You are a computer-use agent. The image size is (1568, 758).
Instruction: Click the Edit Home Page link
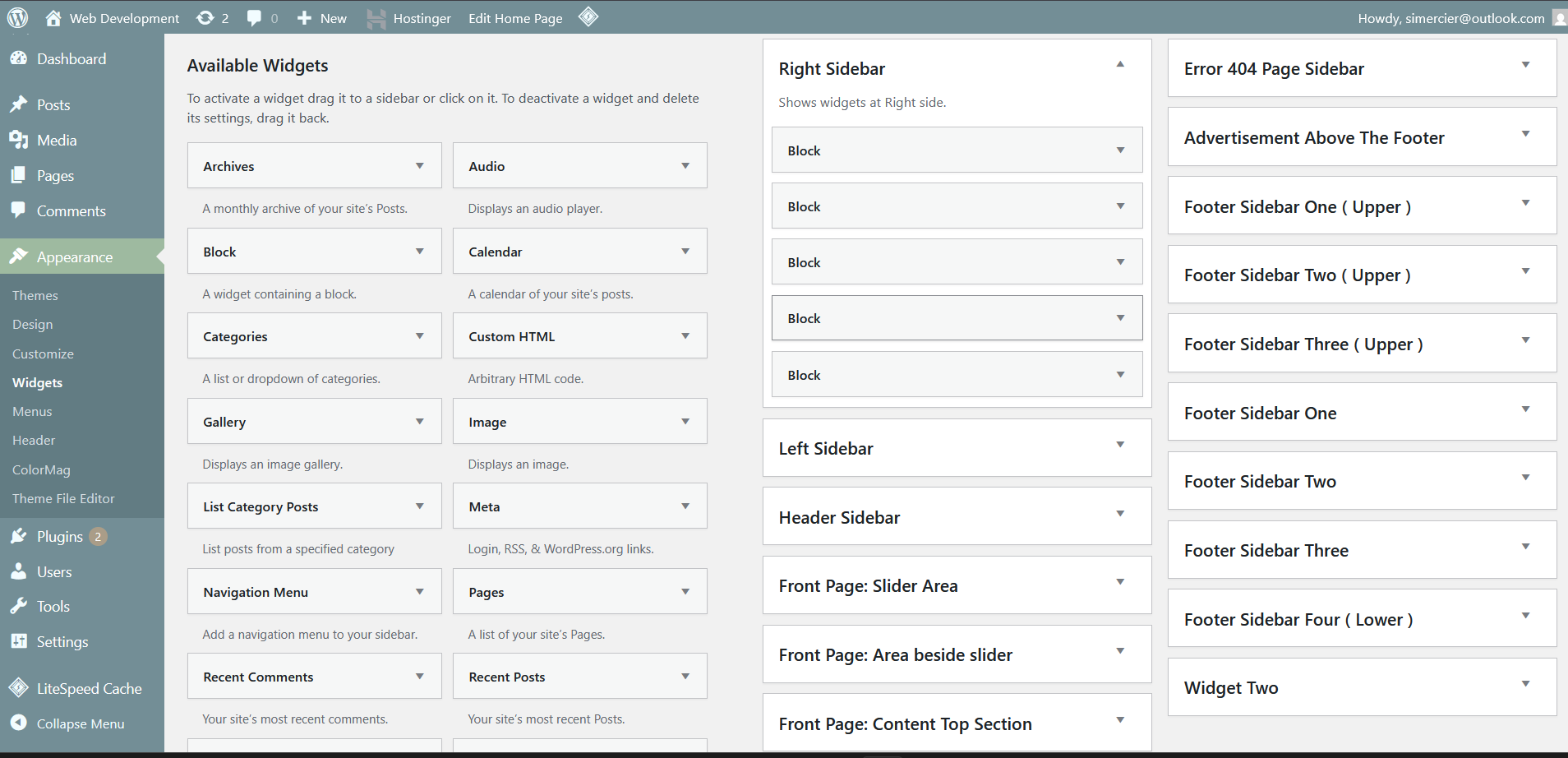coord(515,18)
